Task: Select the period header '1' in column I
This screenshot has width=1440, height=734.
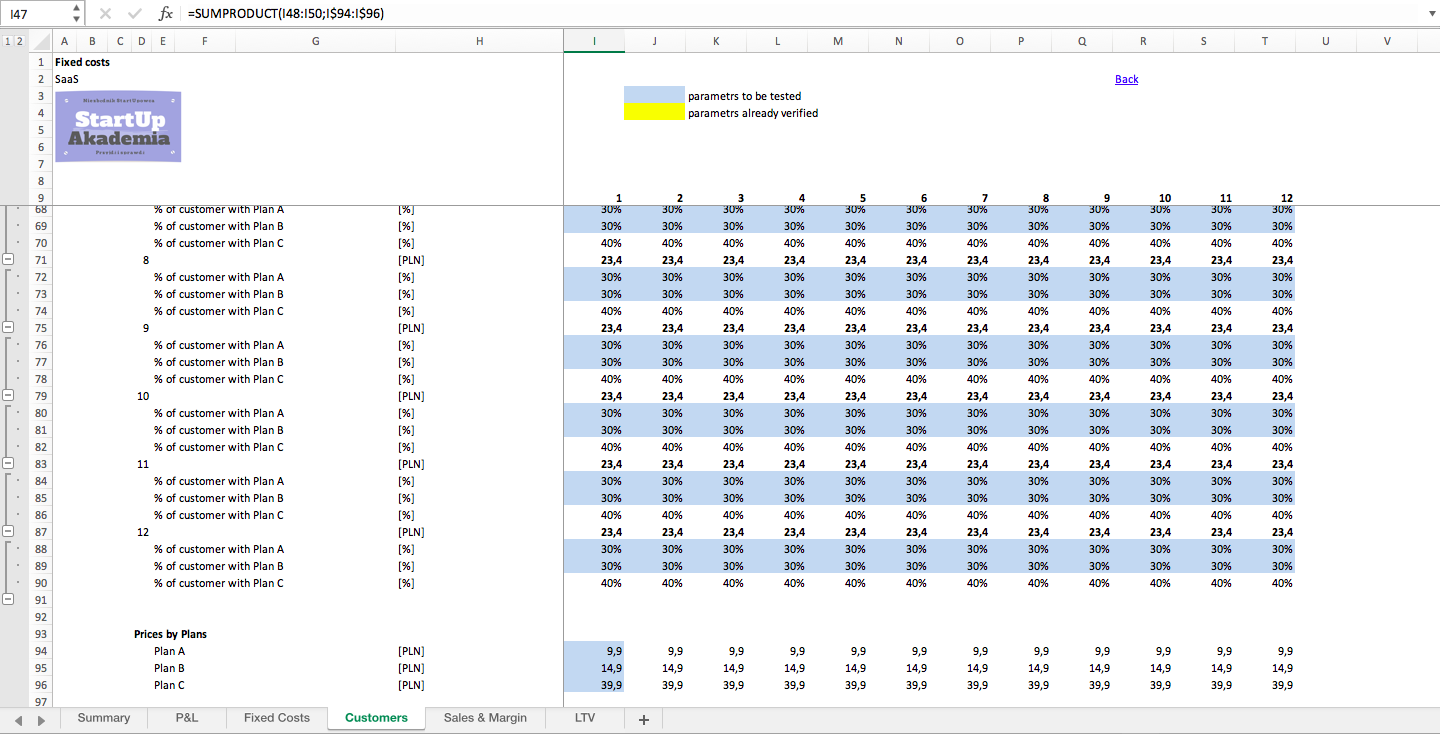Action: [x=619, y=198]
